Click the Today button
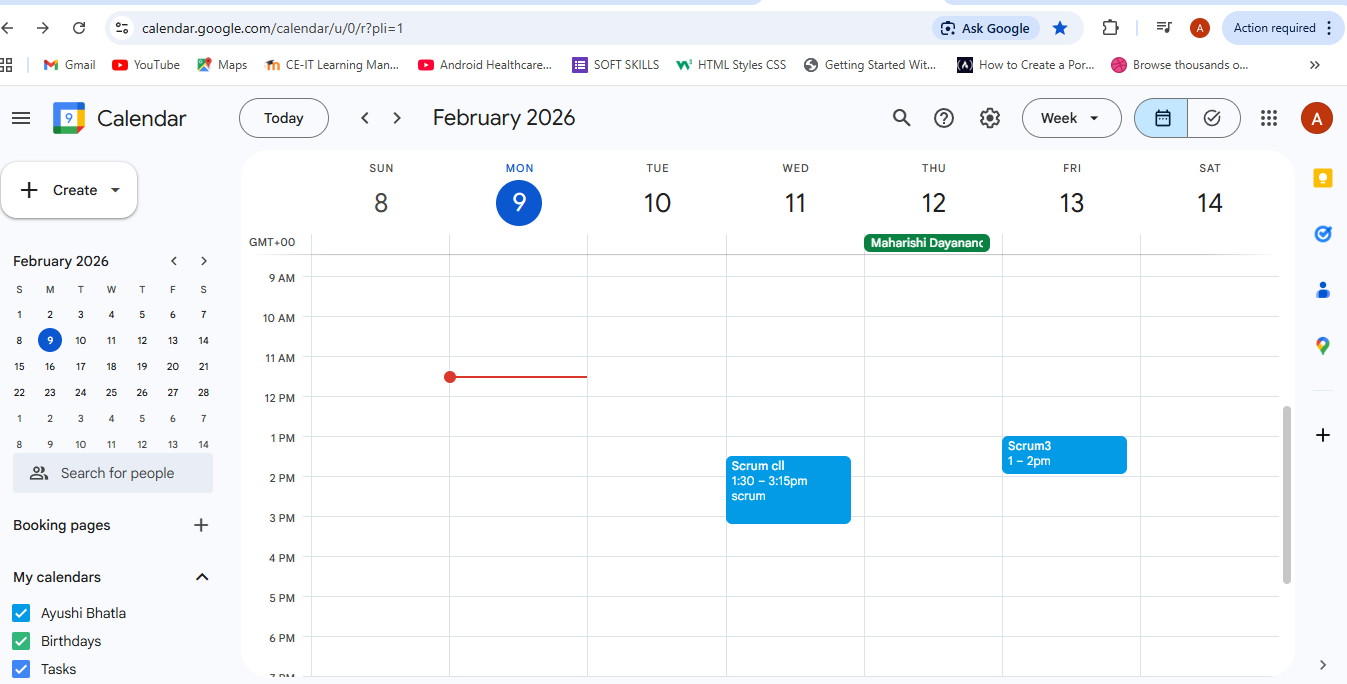The height and width of the screenshot is (684, 1347). (284, 118)
